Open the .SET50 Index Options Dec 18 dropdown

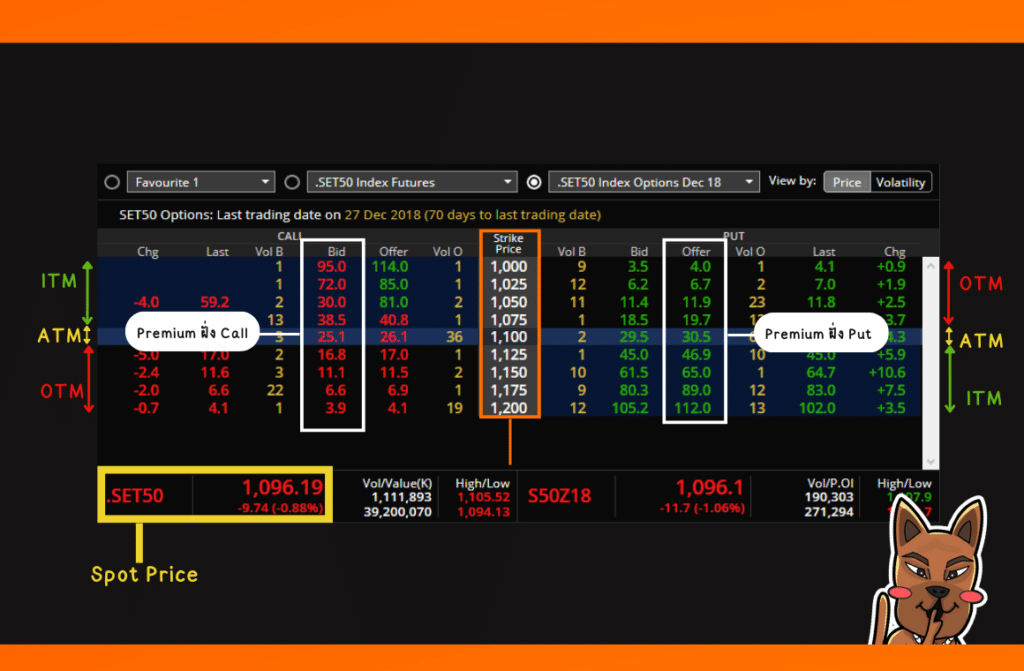tap(751, 182)
